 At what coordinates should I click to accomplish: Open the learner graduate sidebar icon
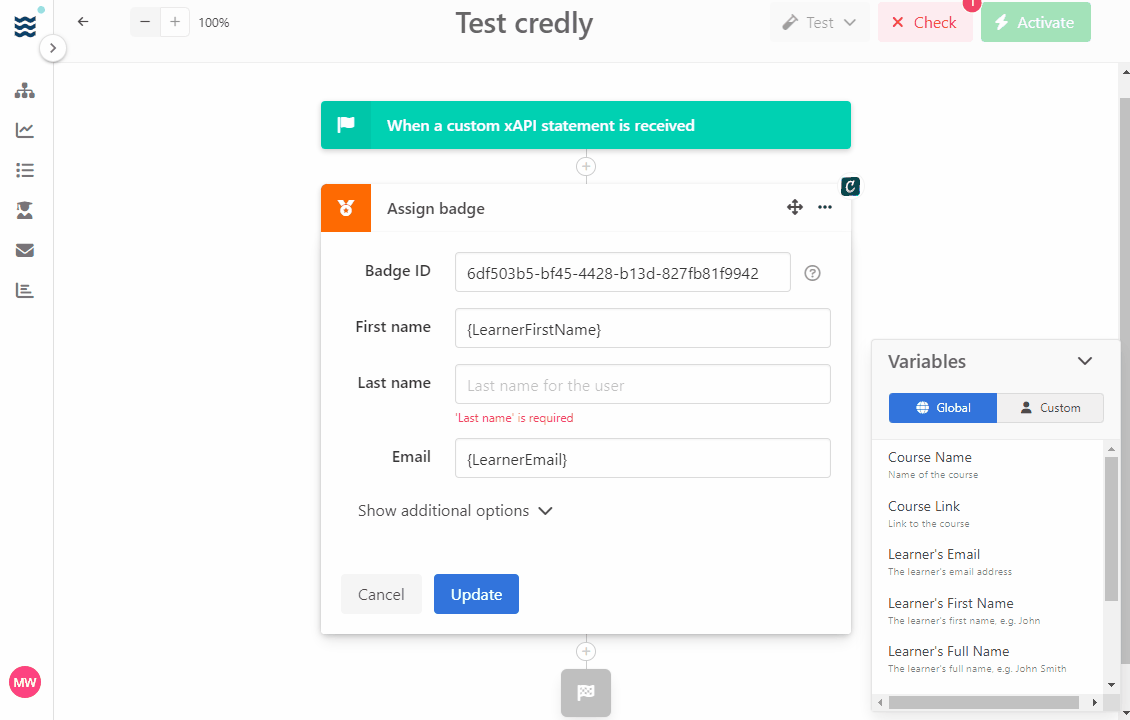click(x=25, y=210)
